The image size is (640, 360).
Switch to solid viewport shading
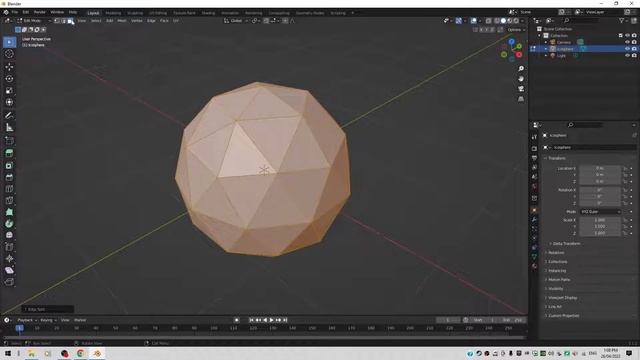point(503,20)
